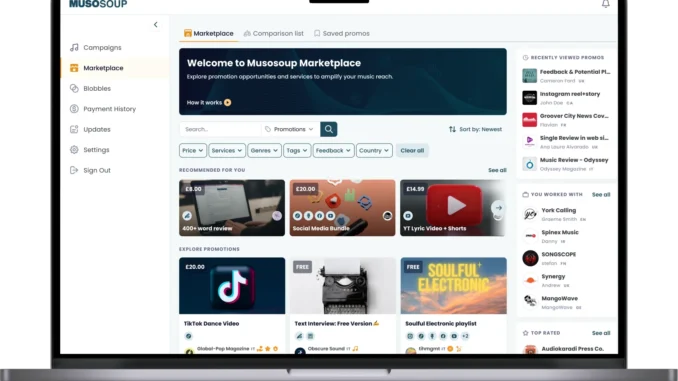The image size is (678, 381).
Task: Click See all for Top rated
Action: (x=601, y=333)
